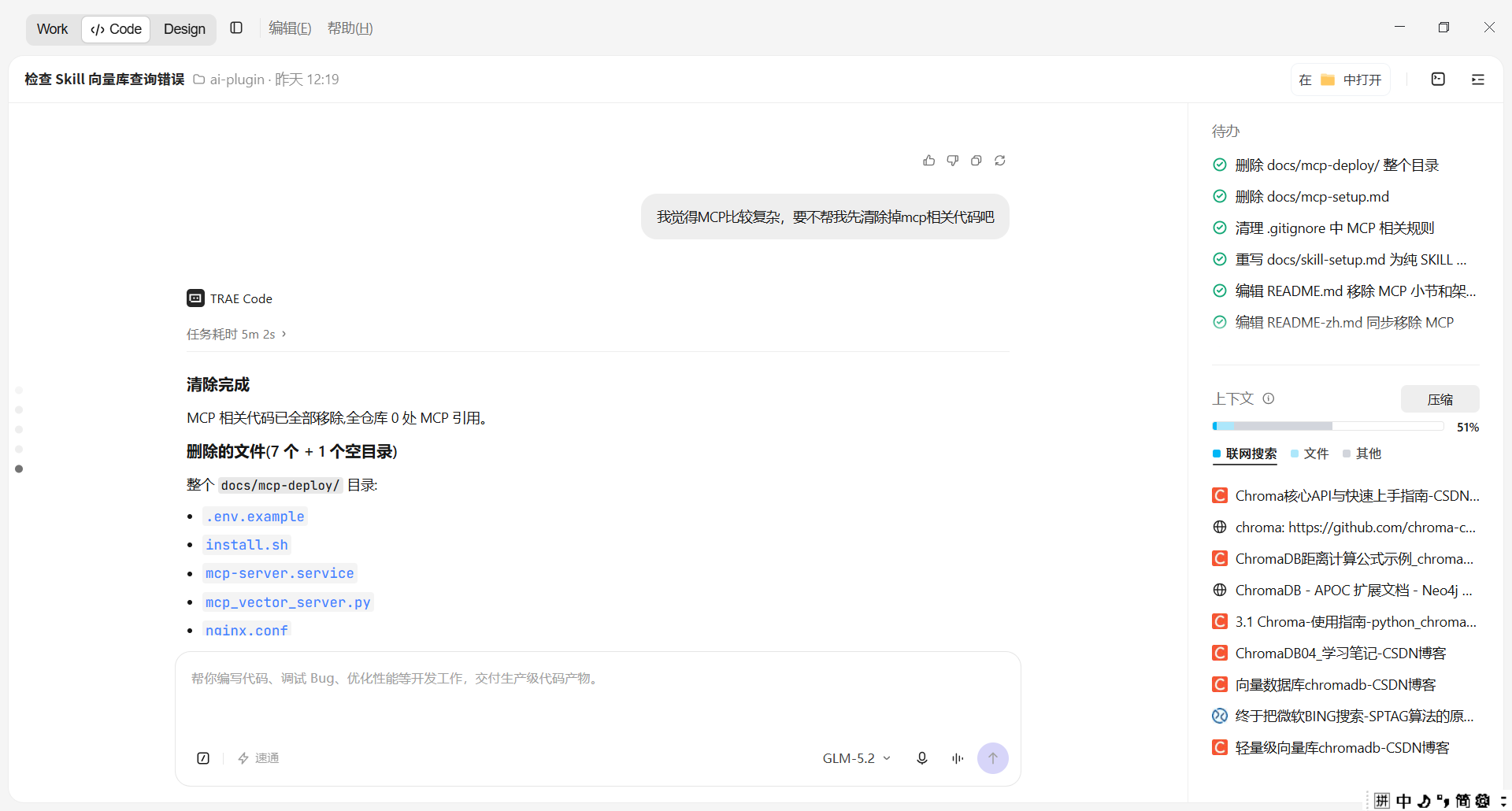Open the 帮助(H) menu

tap(350, 28)
